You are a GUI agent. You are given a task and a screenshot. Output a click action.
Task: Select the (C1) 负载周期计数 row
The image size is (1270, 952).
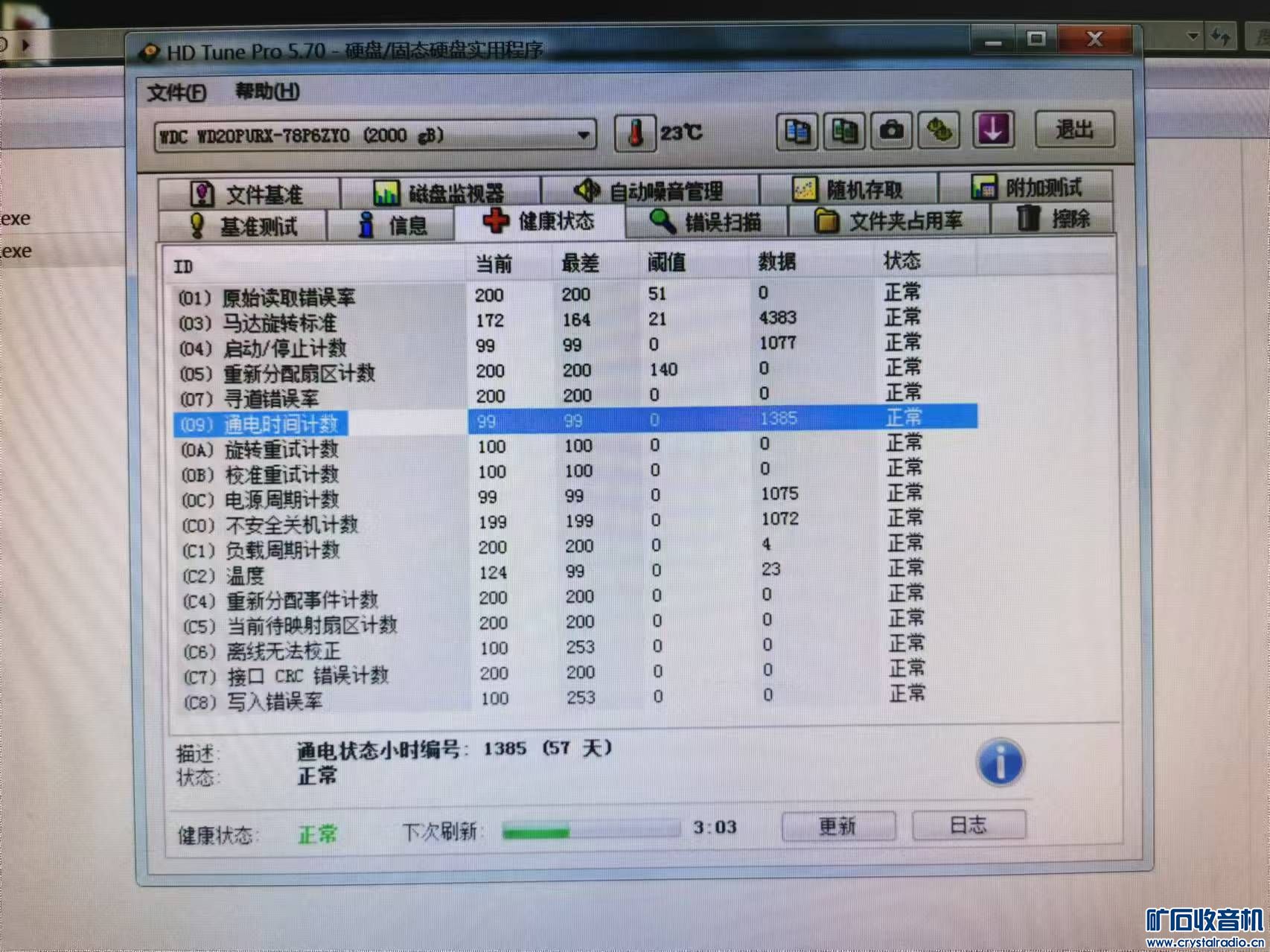[x=578, y=547]
